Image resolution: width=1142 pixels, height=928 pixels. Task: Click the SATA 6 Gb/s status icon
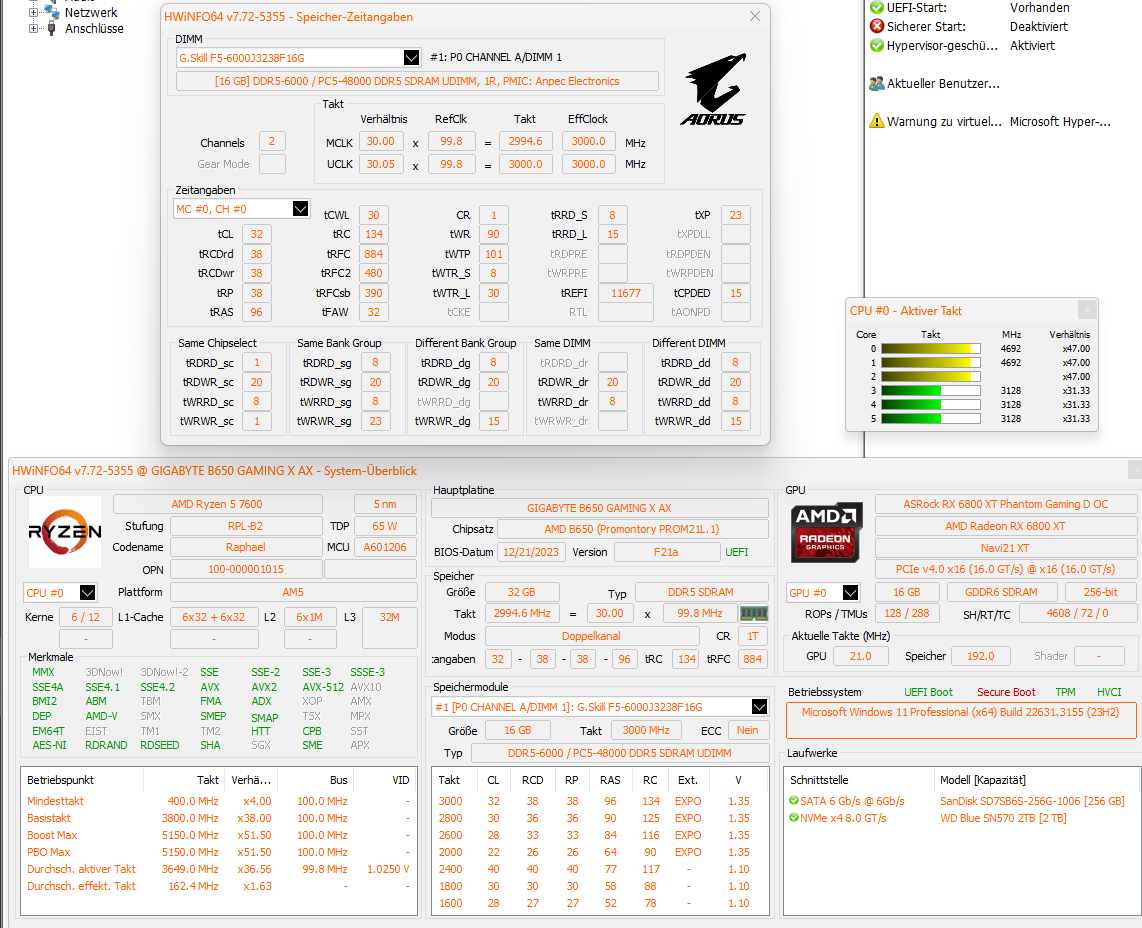coord(794,801)
